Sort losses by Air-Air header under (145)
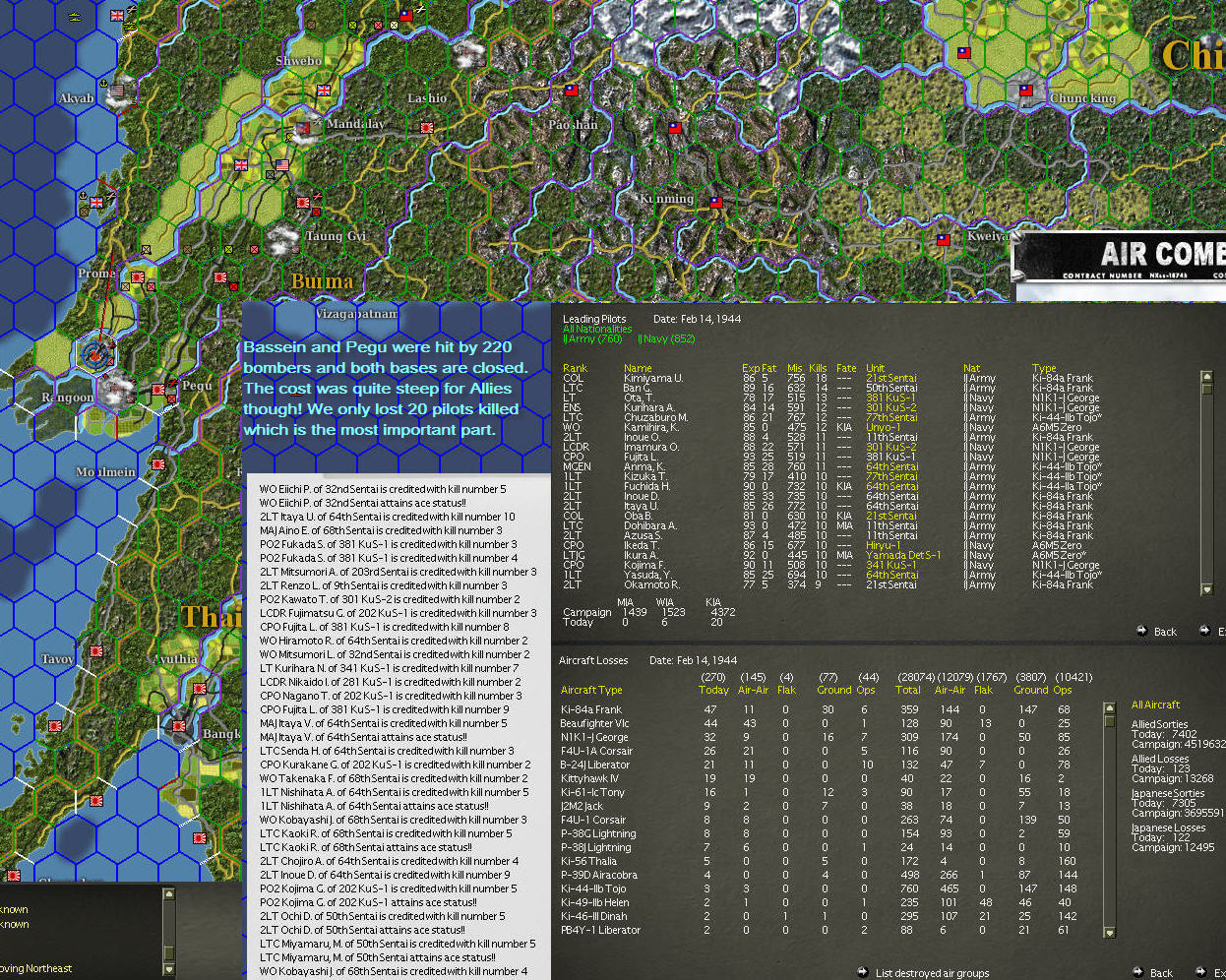The image size is (1226, 980). point(753,690)
